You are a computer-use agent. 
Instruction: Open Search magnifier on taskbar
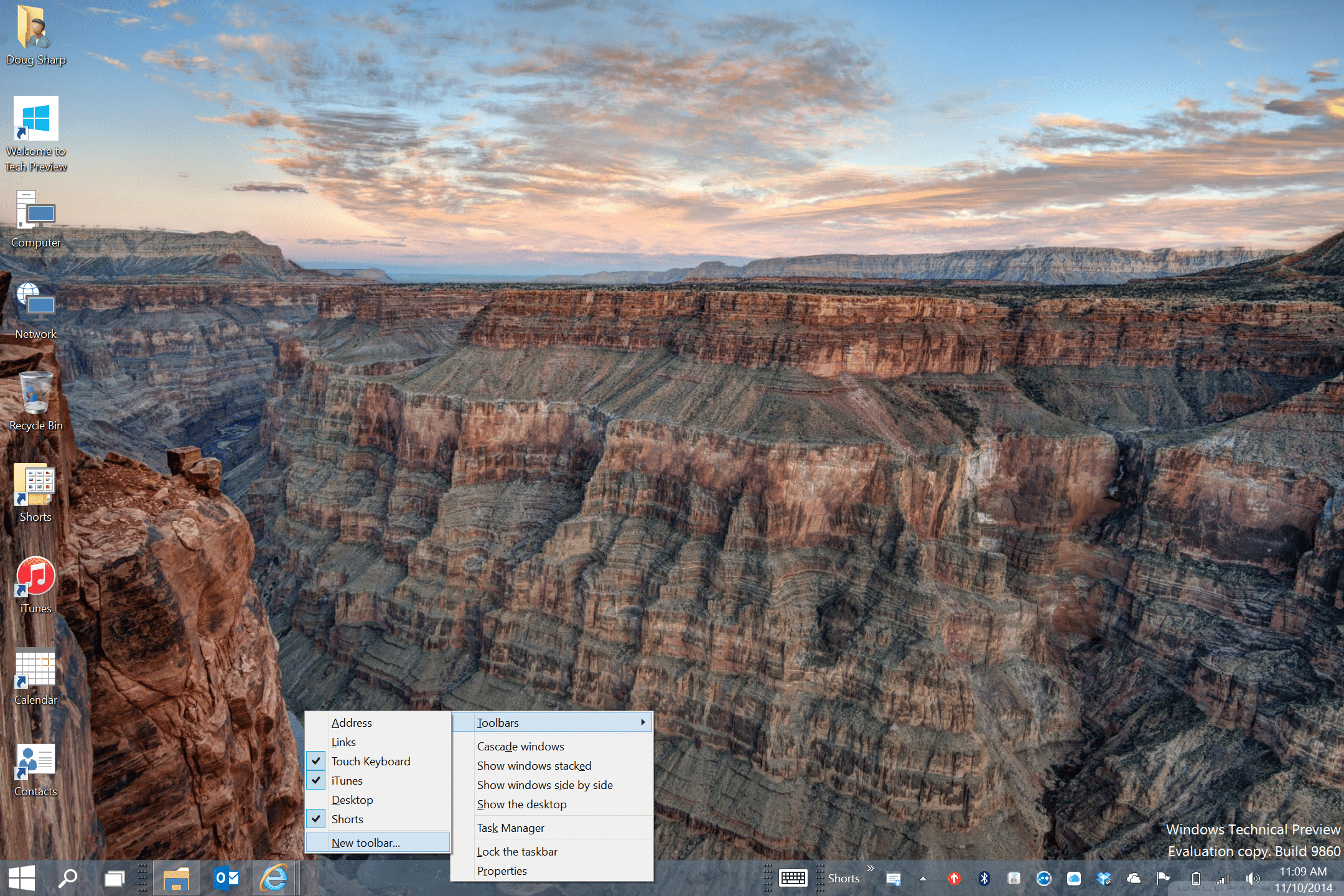click(x=67, y=878)
